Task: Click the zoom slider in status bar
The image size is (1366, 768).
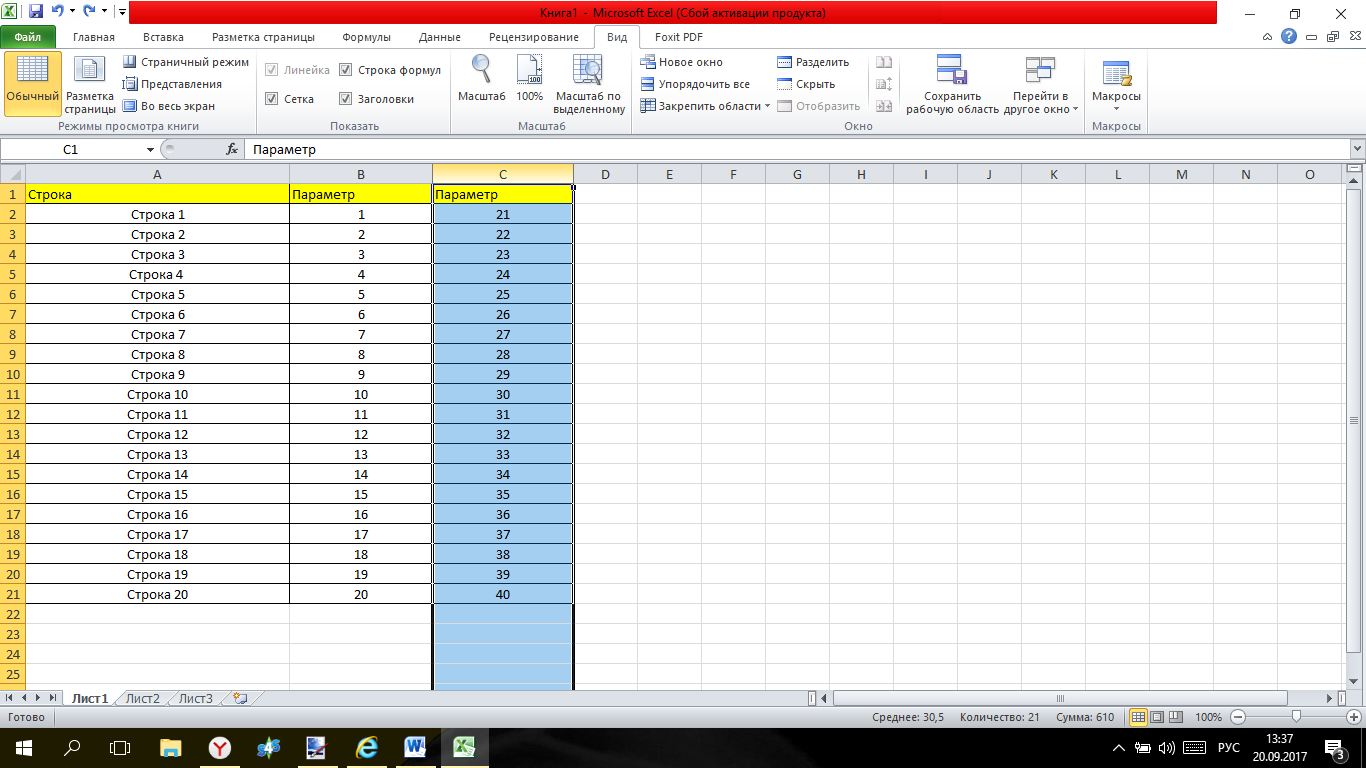Action: [1296, 717]
